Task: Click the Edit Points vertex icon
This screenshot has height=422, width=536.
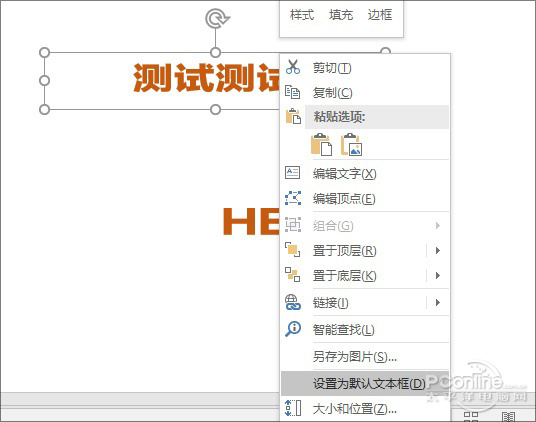Action: (293, 198)
